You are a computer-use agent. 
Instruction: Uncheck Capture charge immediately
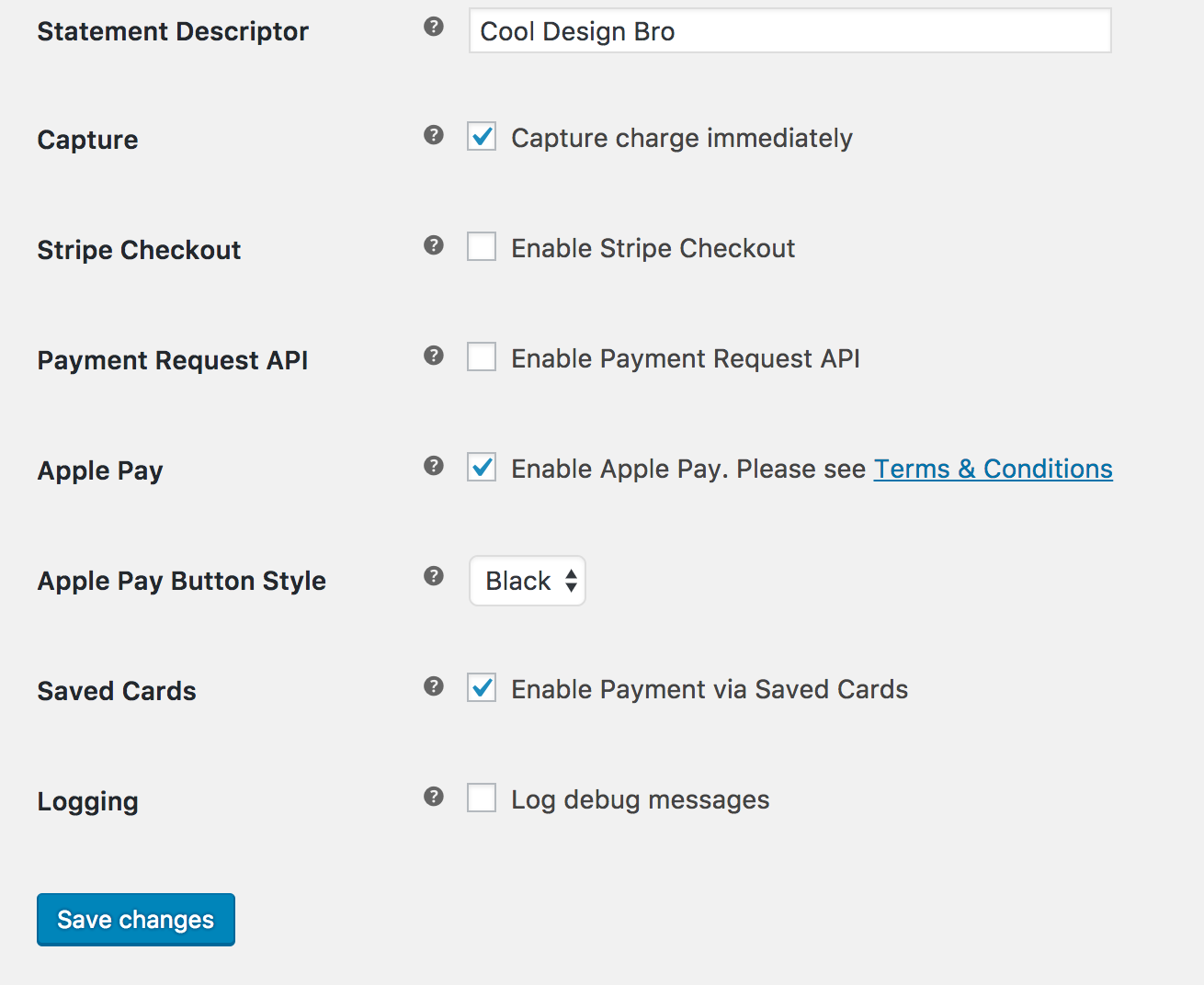click(x=482, y=137)
